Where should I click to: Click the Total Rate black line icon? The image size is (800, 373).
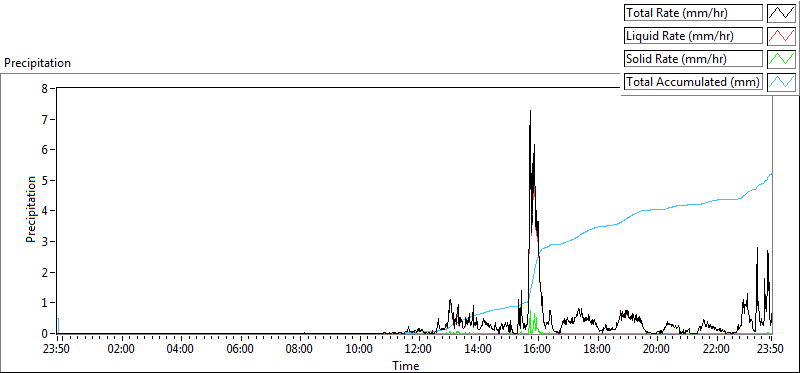tap(781, 13)
